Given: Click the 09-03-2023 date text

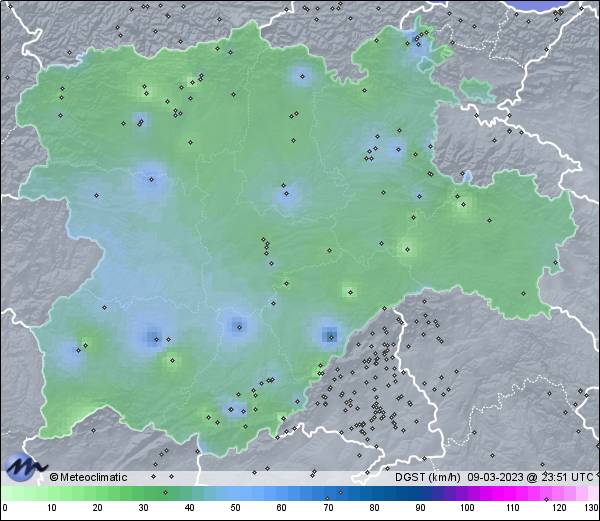Looking at the screenshot, I should [x=495, y=477].
